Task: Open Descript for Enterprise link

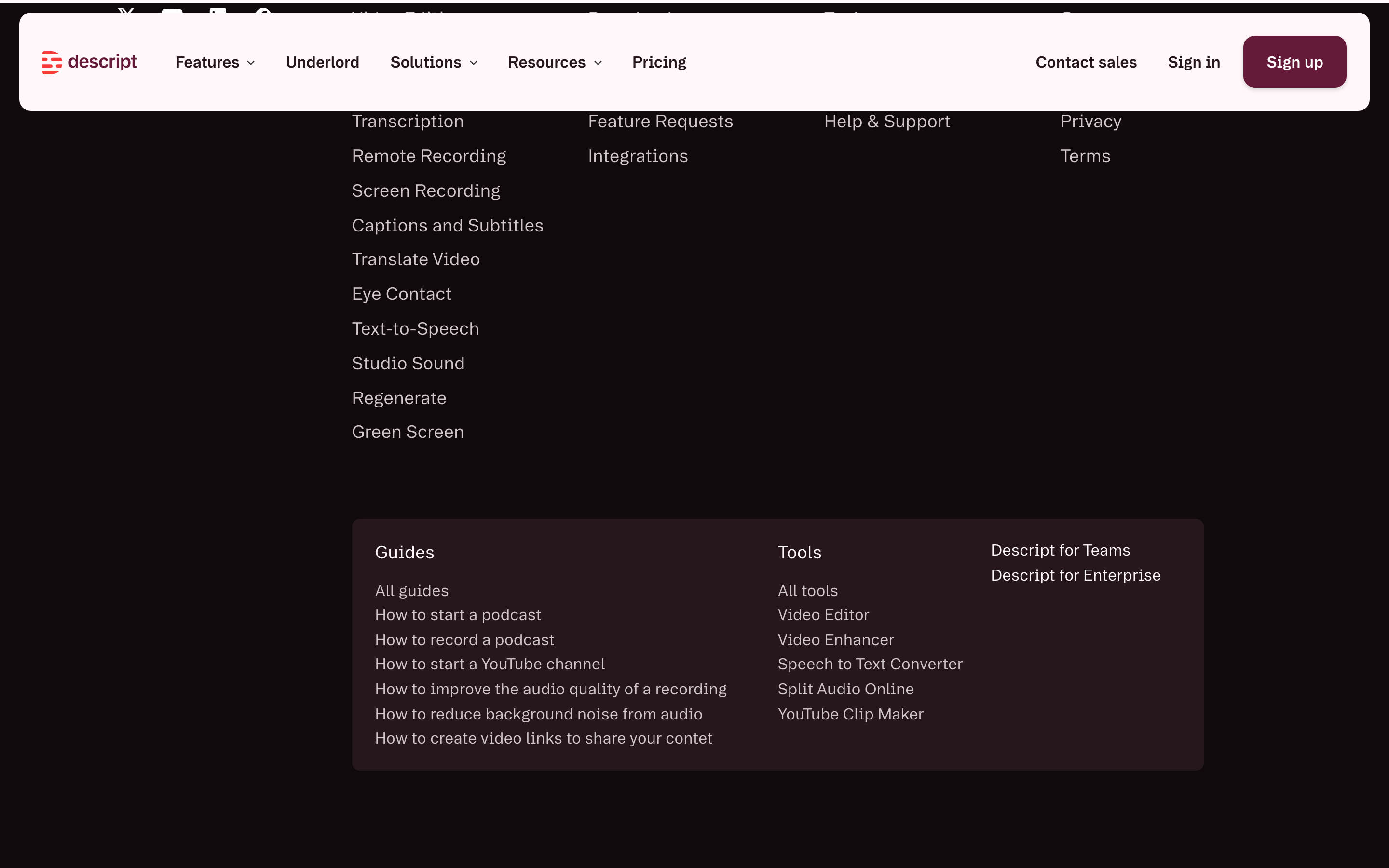Action: 1075,575
